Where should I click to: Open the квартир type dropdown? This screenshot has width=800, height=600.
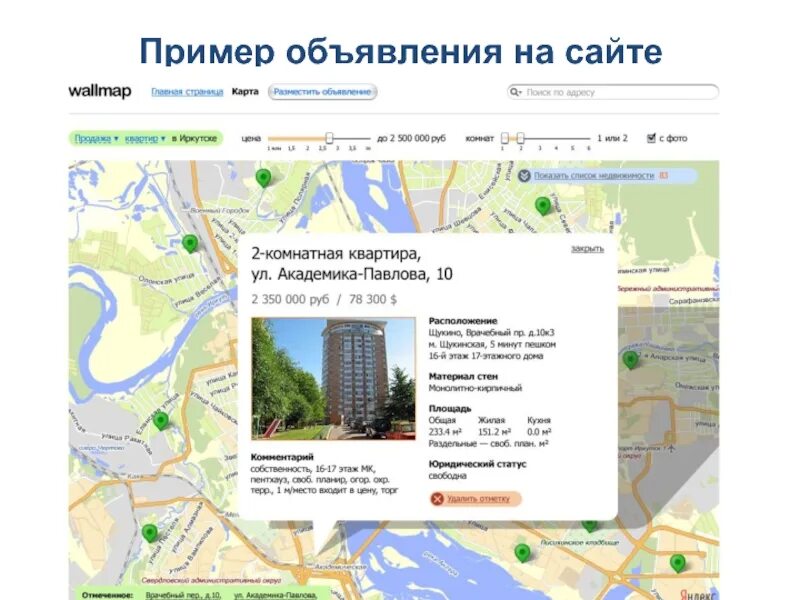pos(145,138)
